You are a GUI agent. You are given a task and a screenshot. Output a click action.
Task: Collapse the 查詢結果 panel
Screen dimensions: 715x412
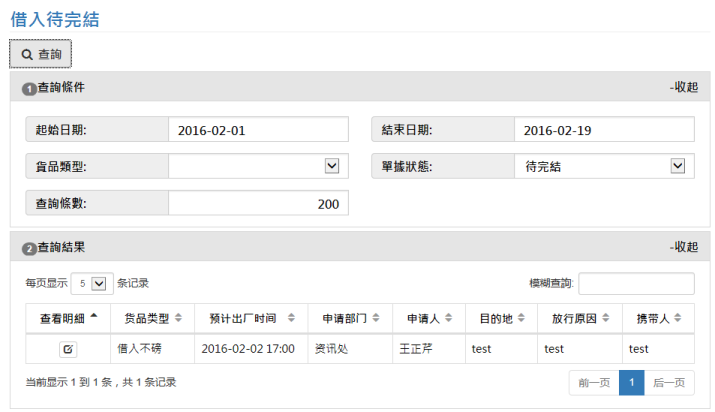click(684, 247)
